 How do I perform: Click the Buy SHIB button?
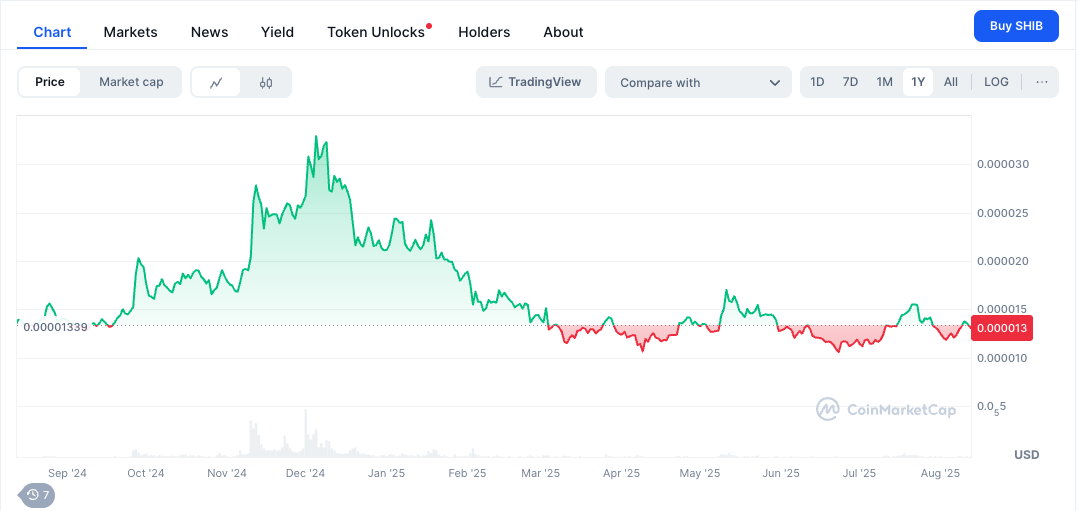(x=1016, y=26)
